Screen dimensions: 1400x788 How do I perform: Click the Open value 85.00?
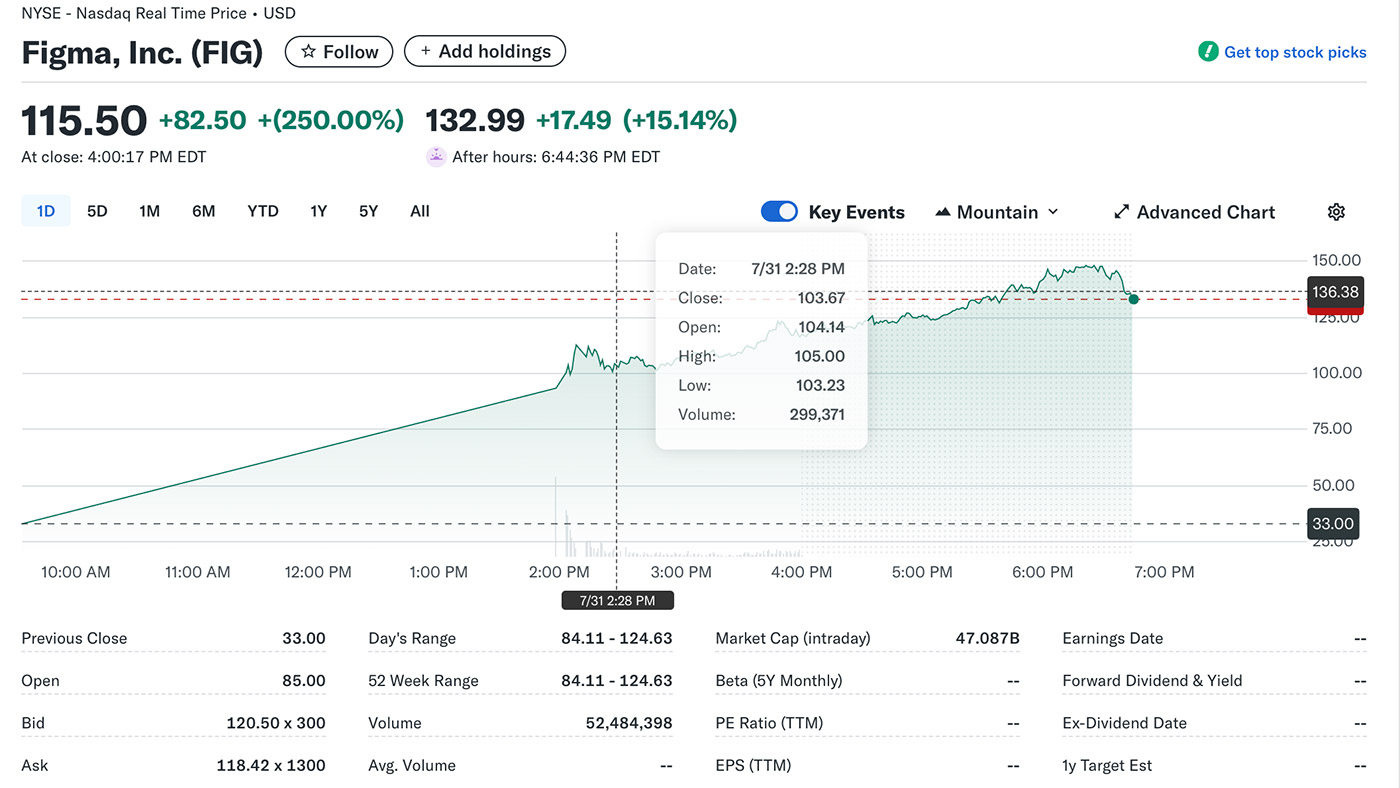click(x=304, y=681)
